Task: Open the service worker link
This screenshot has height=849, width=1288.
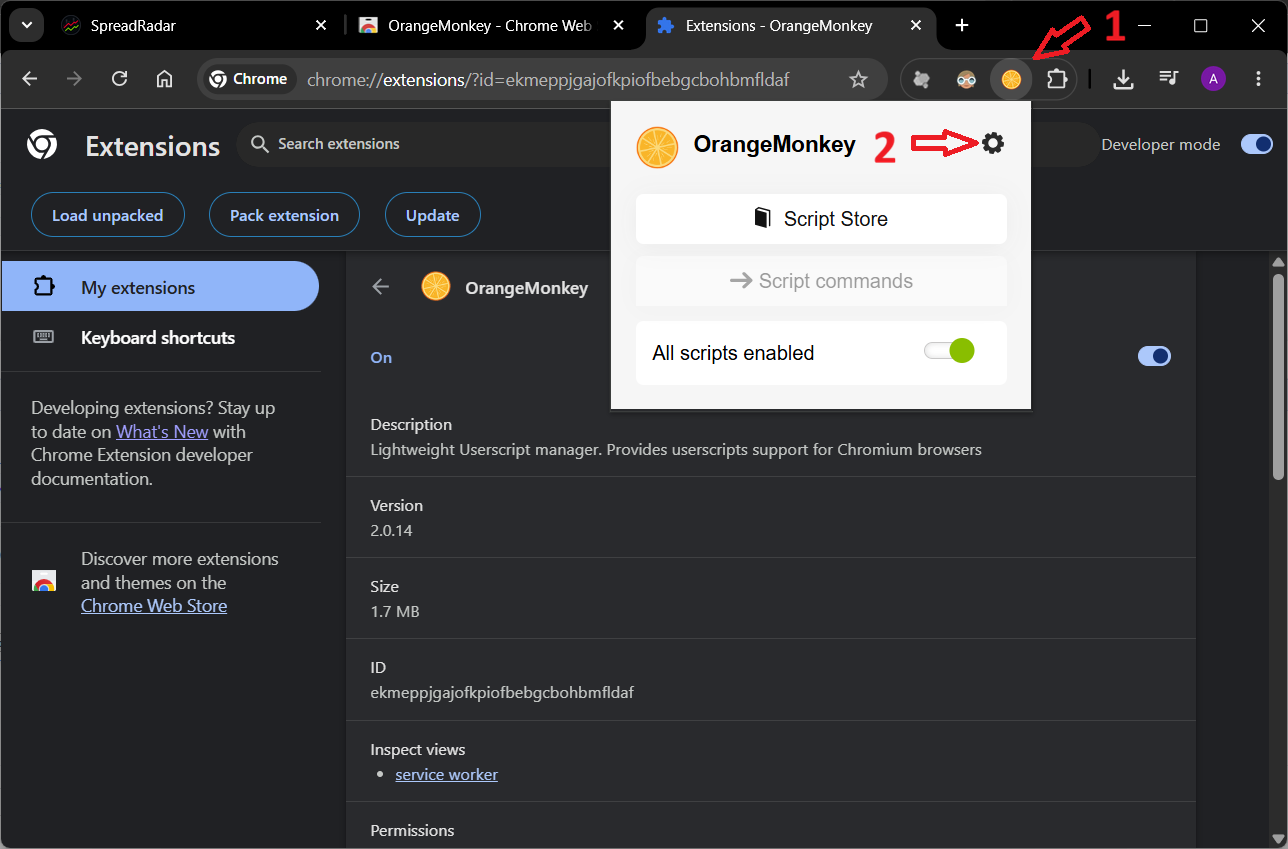Action: (x=446, y=775)
